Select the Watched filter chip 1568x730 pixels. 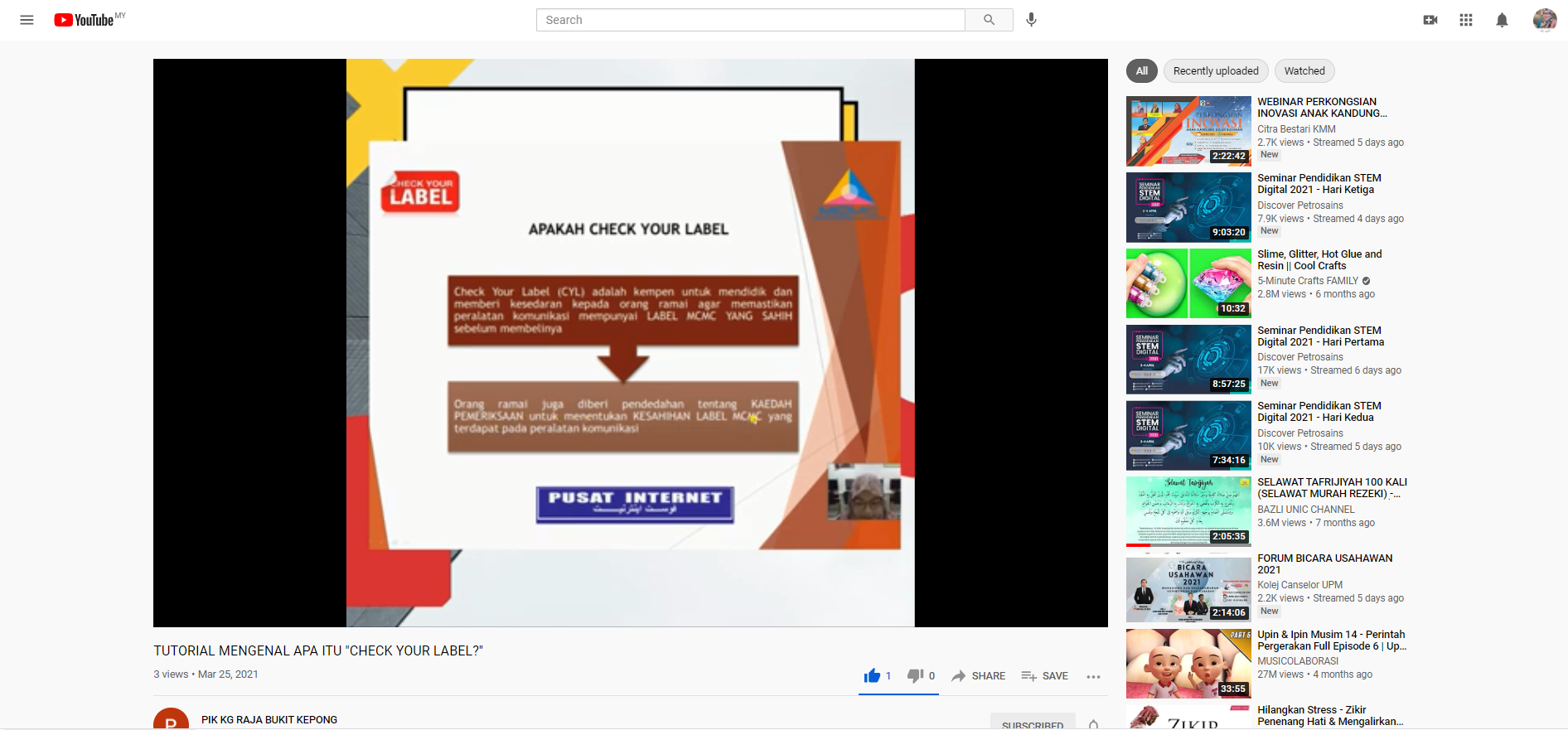tap(1304, 71)
